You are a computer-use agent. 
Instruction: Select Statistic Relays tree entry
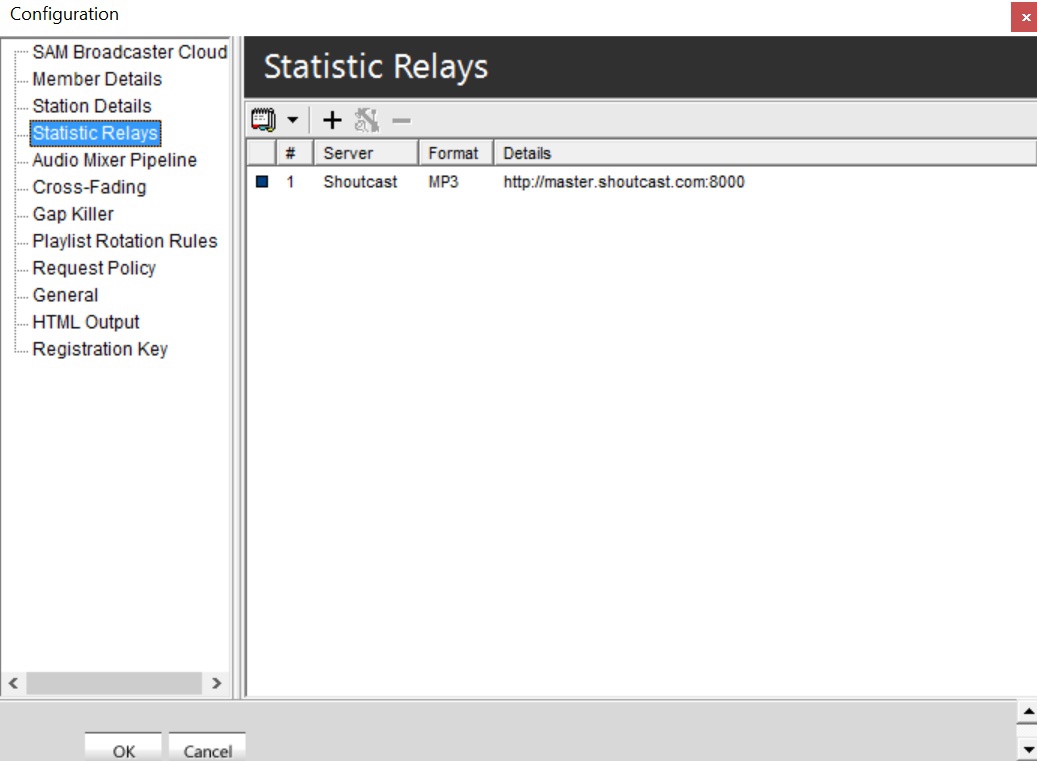(95, 133)
